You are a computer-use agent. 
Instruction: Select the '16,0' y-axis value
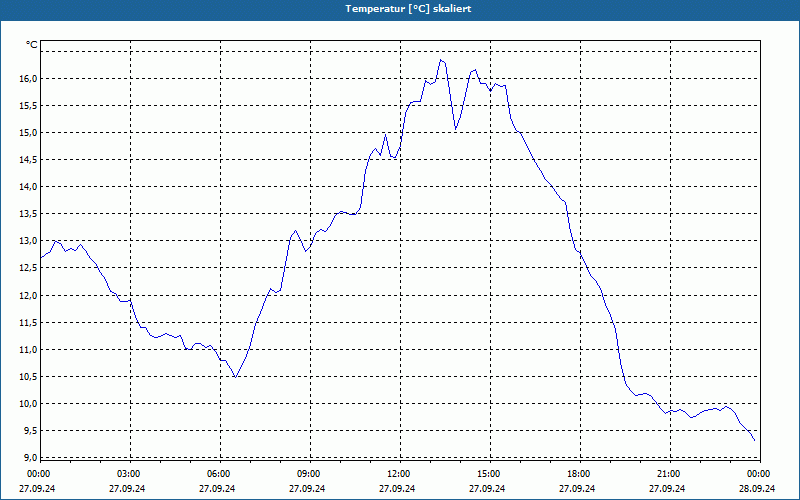[x=29, y=79]
